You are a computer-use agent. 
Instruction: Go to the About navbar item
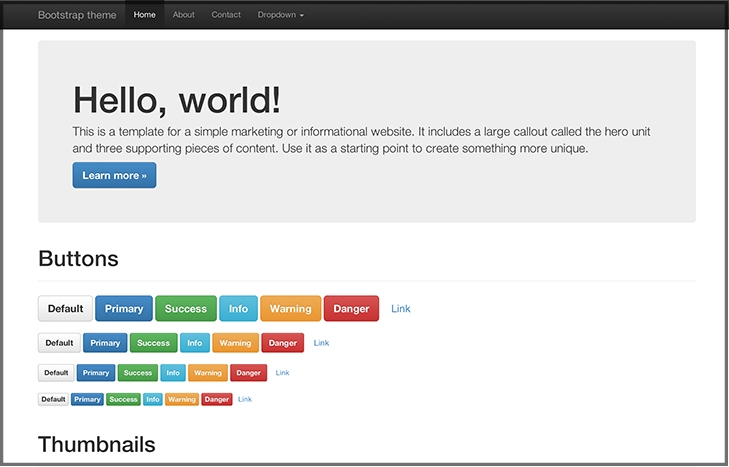(x=183, y=15)
